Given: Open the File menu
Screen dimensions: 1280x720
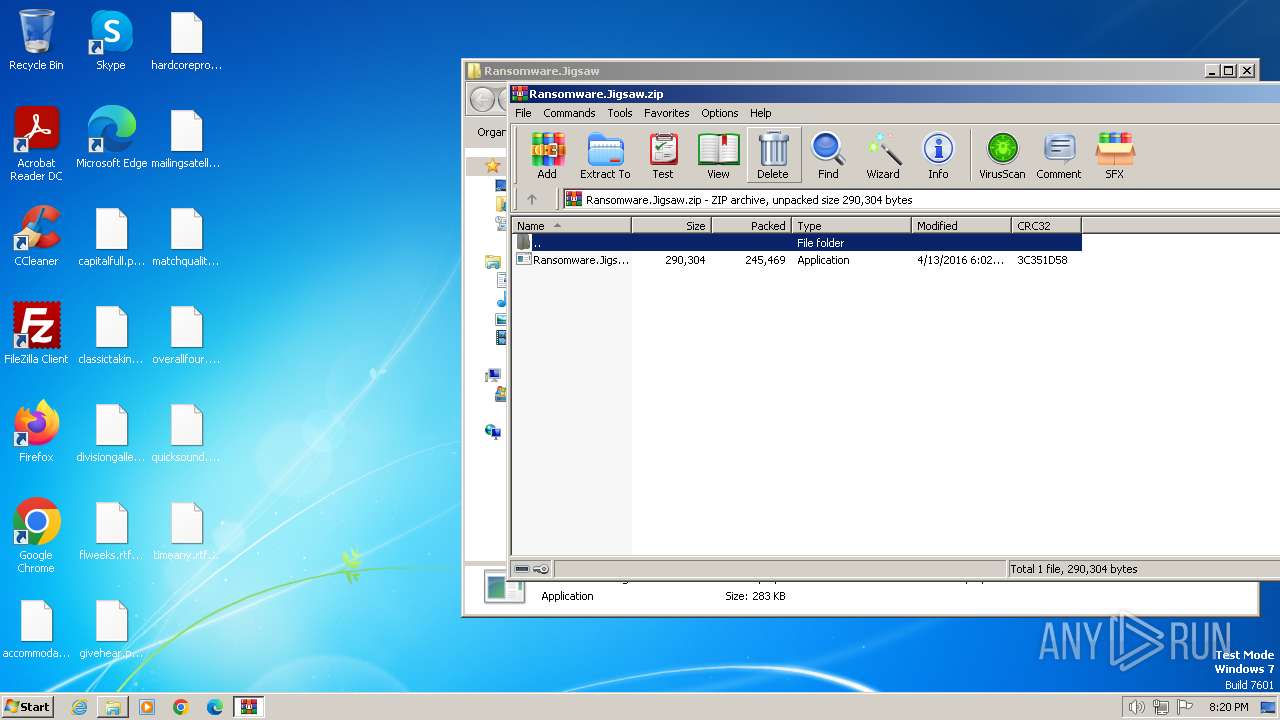Looking at the screenshot, I should tap(523, 113).
